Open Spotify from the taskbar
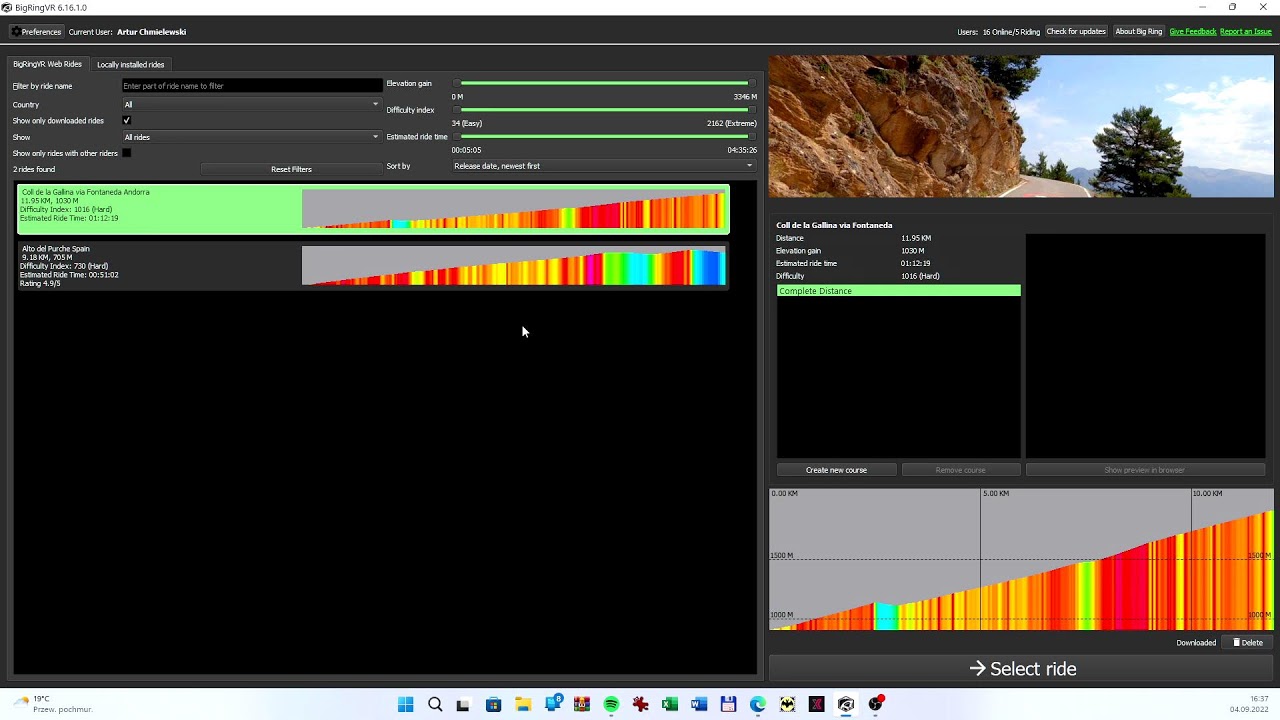 (611, 705)
